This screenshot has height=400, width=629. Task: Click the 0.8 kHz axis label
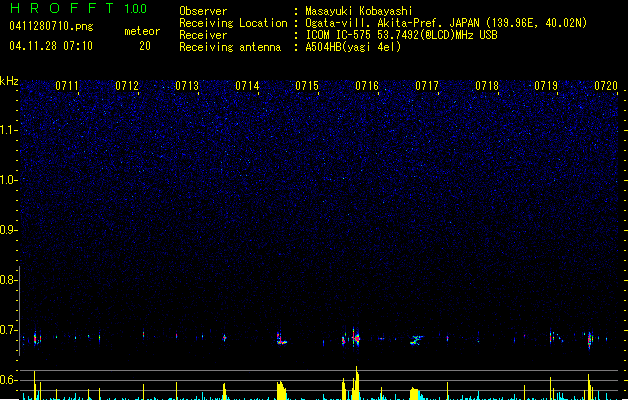8,280
